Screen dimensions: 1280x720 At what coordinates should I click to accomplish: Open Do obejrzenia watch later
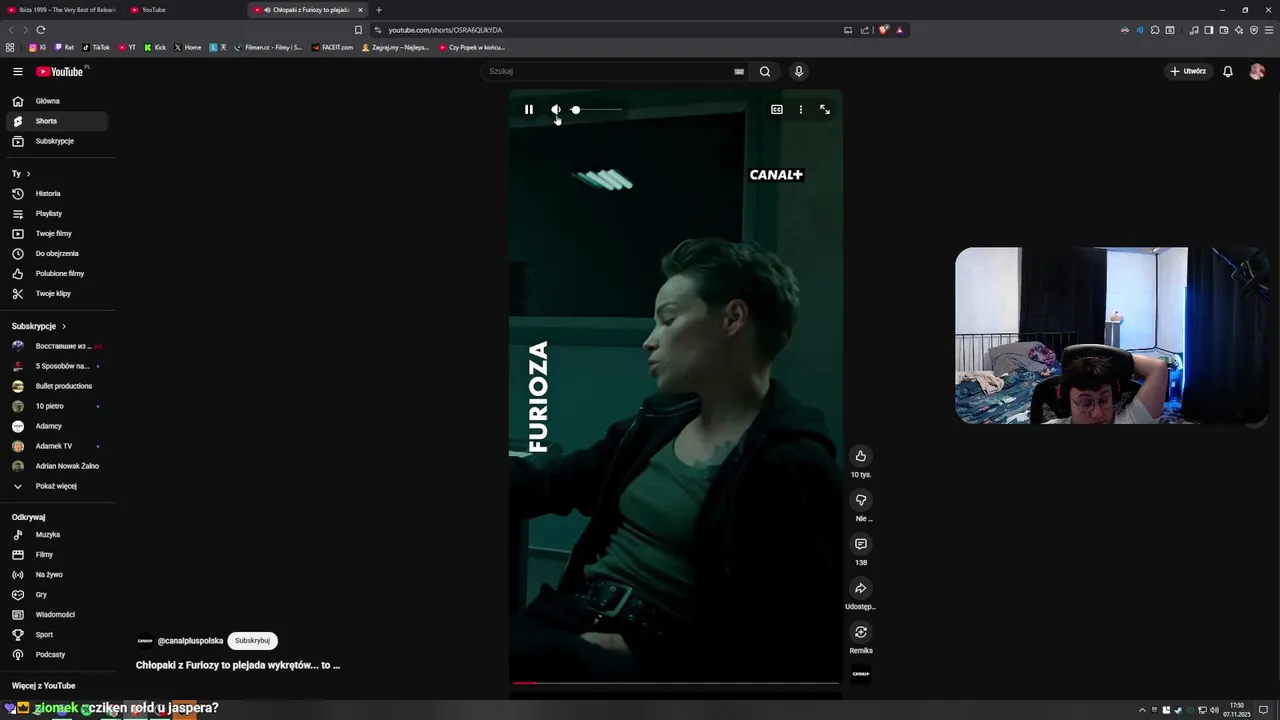click(x=57, y=253)
